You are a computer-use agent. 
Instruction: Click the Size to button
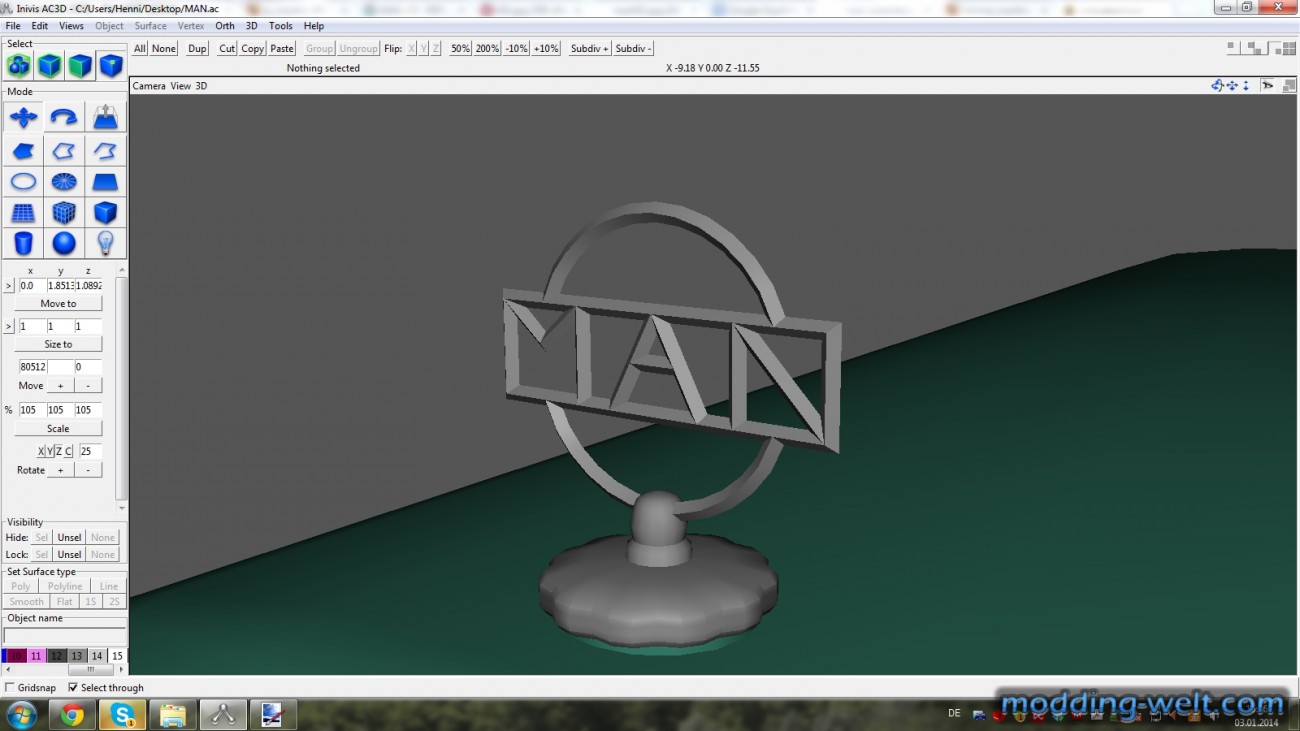(58, 344)
